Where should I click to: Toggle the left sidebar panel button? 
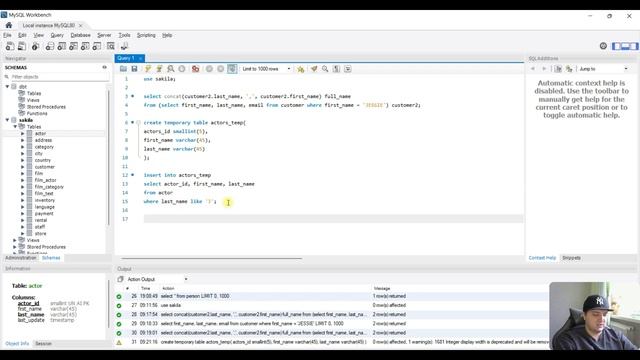pyautogui.click(x=616, y=46)
